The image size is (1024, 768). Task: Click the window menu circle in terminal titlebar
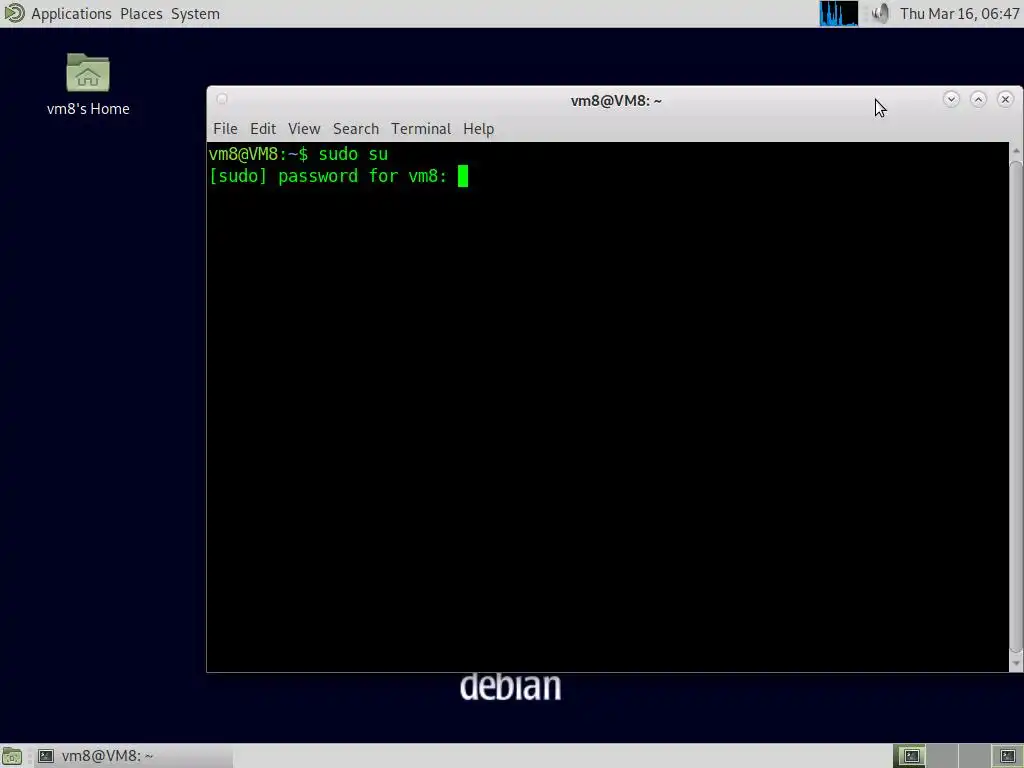tap(222, 99)
